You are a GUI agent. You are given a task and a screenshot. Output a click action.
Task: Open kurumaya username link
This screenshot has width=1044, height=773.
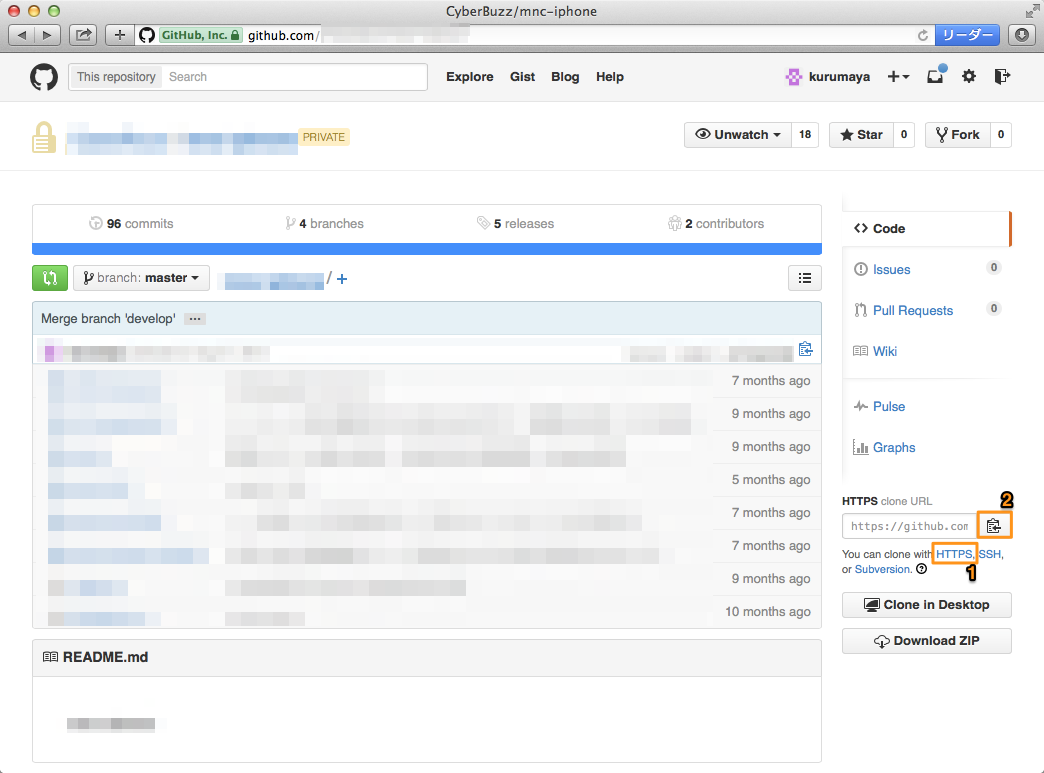tap(839, 77)
